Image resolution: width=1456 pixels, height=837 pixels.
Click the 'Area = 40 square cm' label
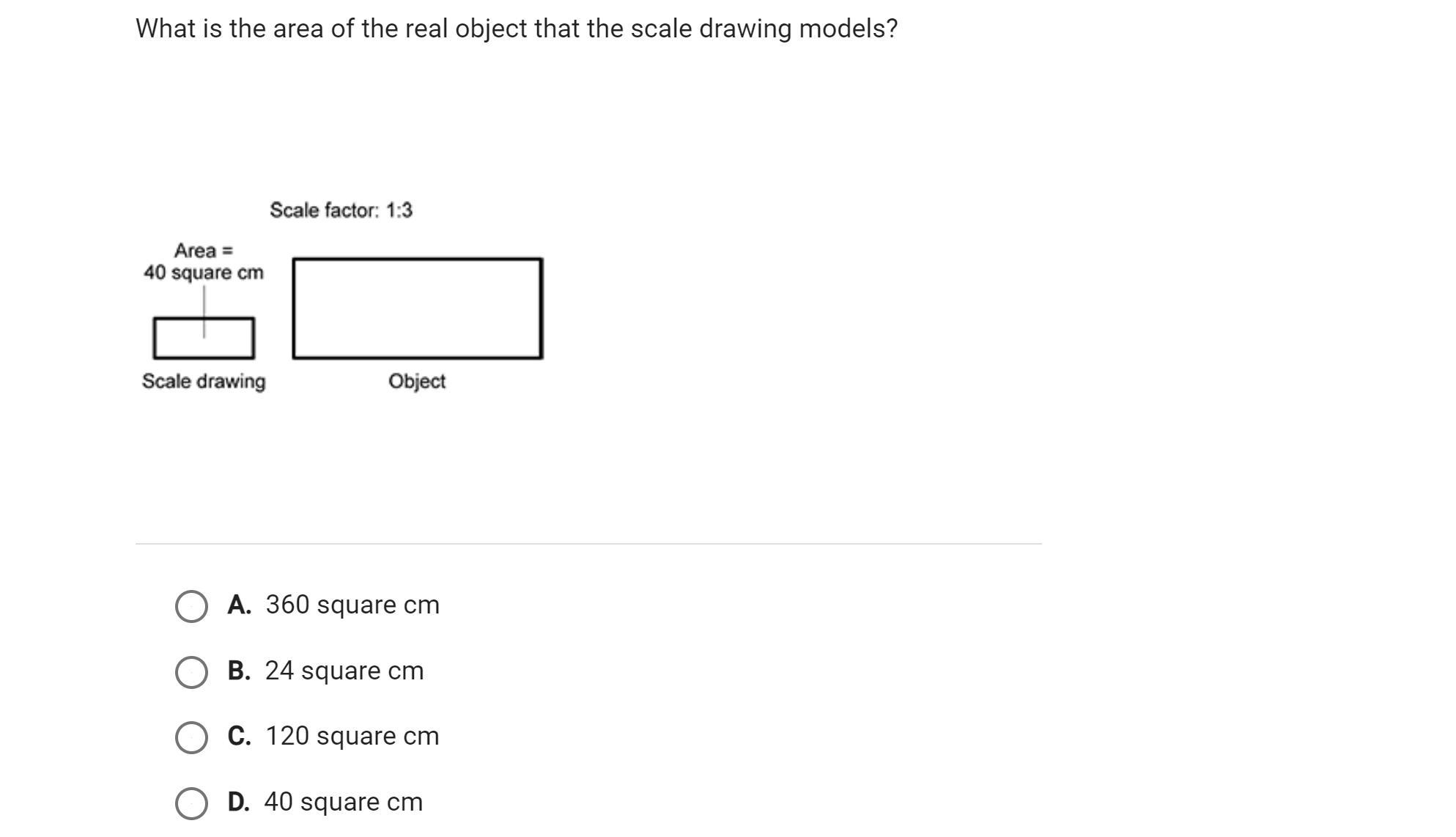(204, 262)
